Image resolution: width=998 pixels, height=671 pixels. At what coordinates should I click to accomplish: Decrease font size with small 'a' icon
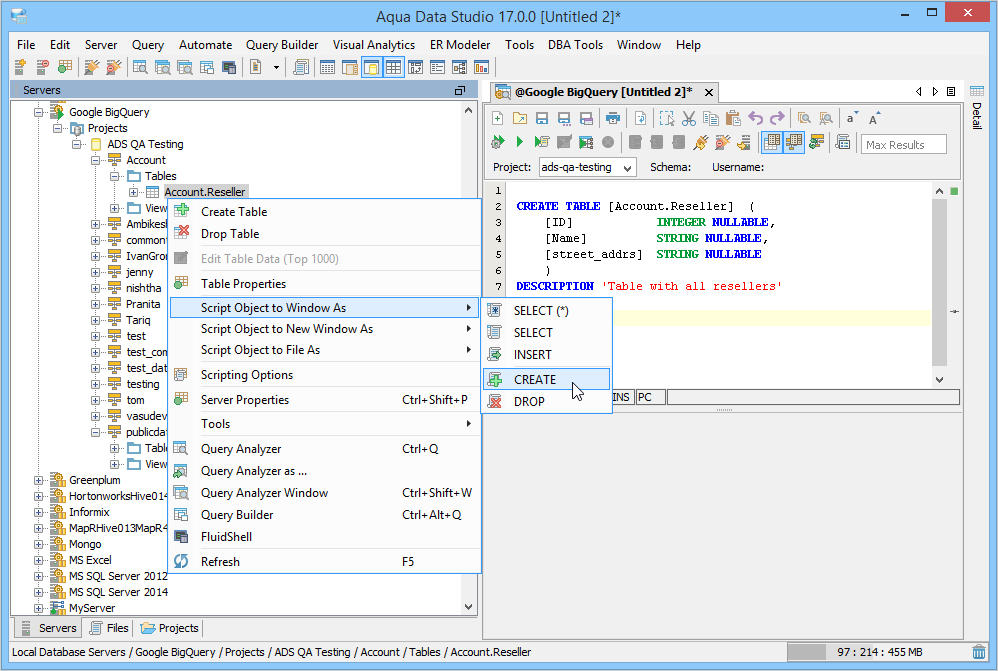coord(852,118)
